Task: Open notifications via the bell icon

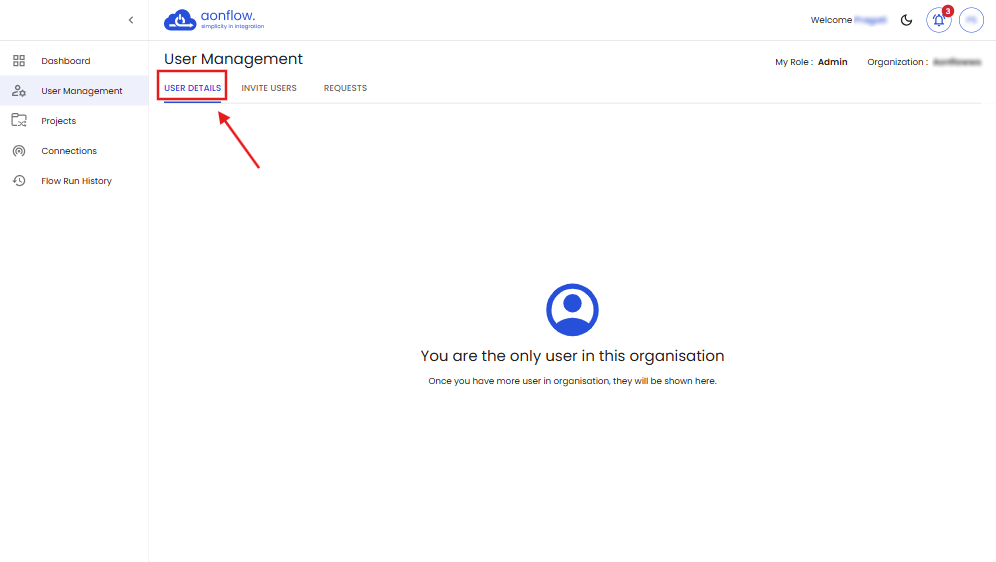Action: (938, 20)
